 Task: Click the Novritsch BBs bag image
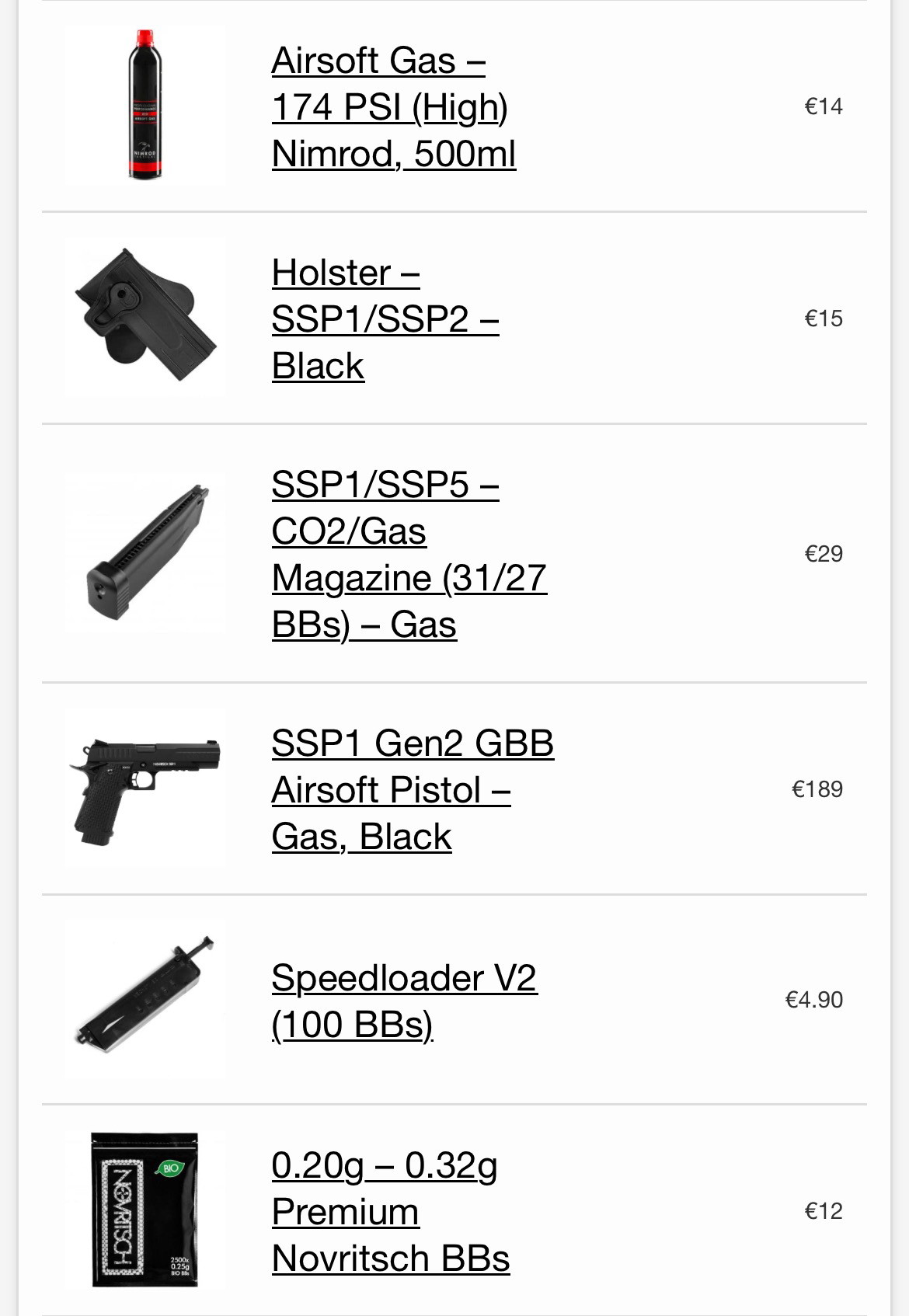(145, 1209)
